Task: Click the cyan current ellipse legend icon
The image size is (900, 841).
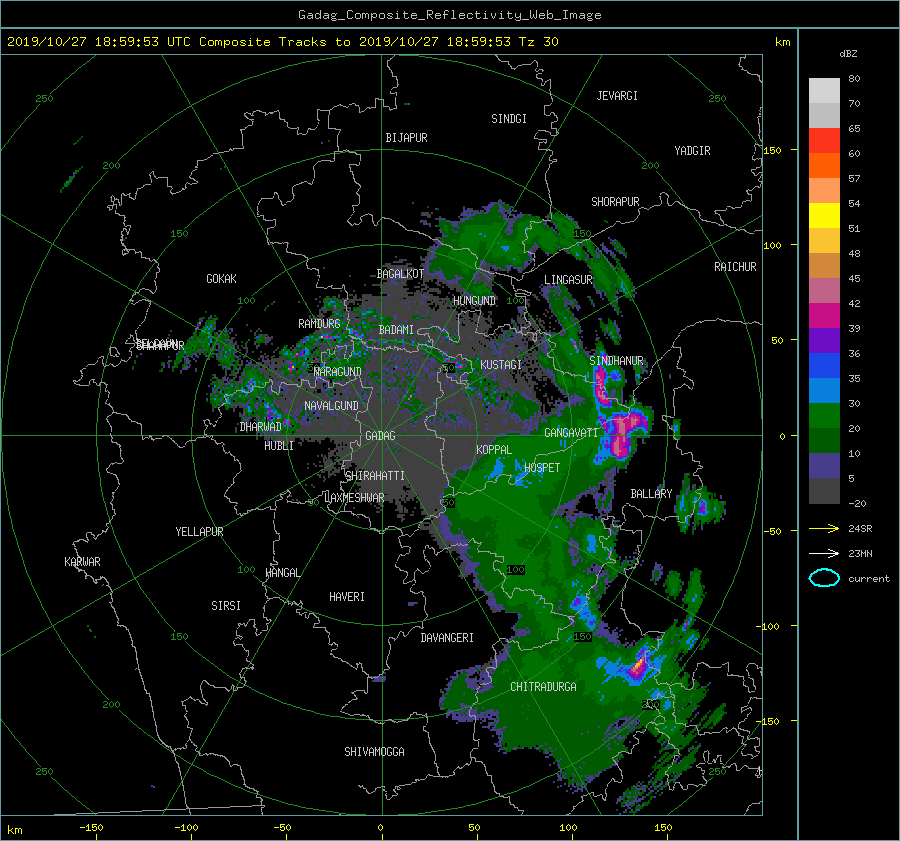Action: point(824,578)
